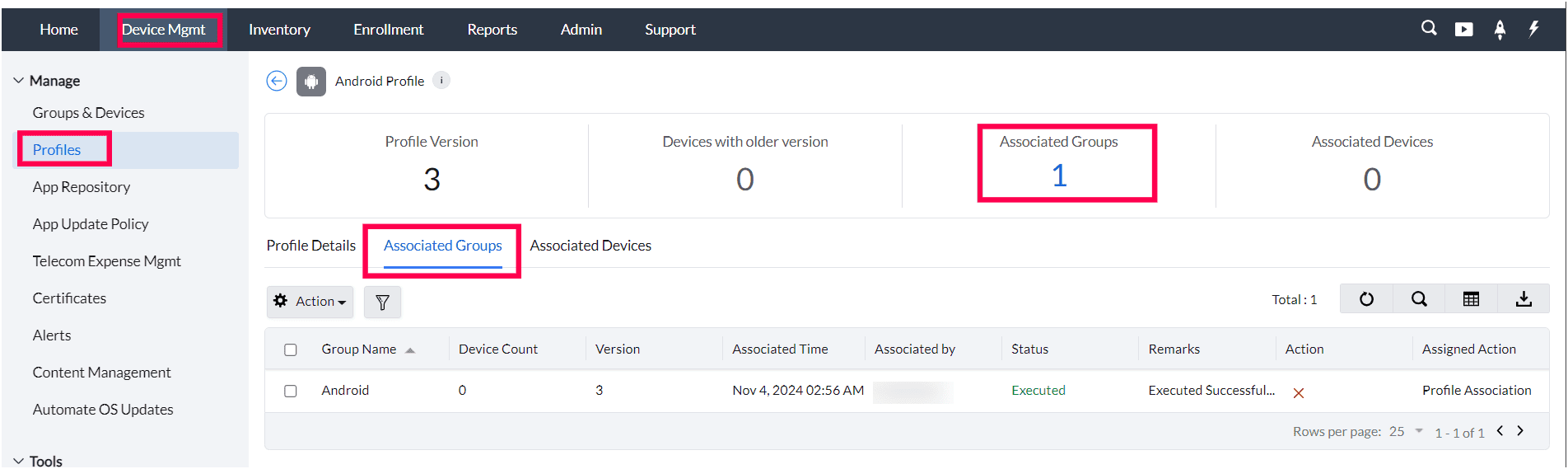Switch to the Associated Devices tab
Screen dimensions: 1568x469
[x=590, y=246]
